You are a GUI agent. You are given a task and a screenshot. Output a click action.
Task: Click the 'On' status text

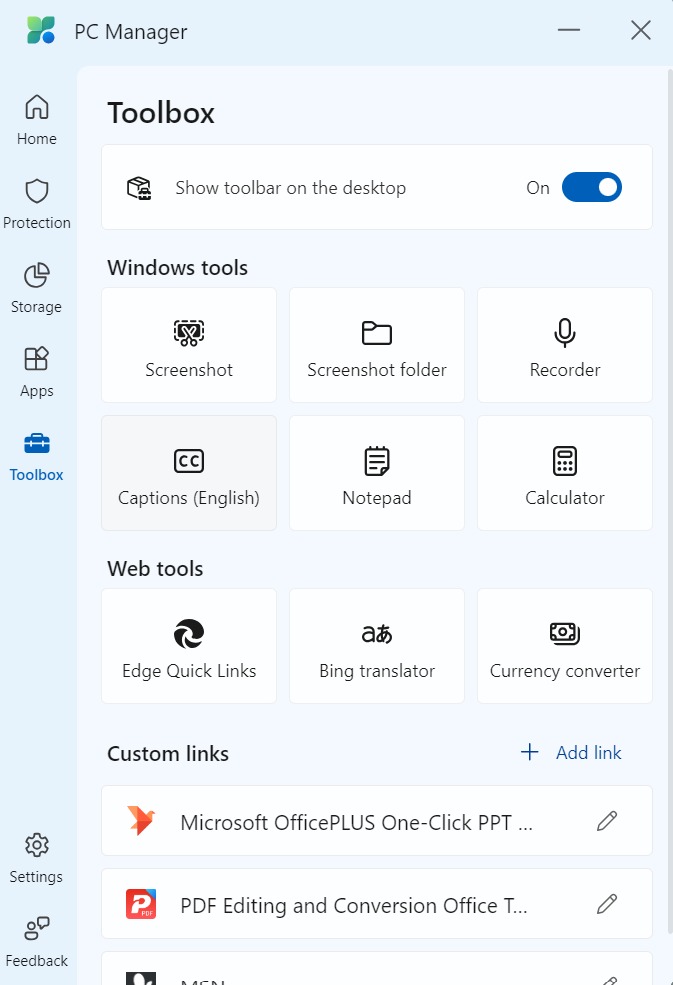point(538,188)
